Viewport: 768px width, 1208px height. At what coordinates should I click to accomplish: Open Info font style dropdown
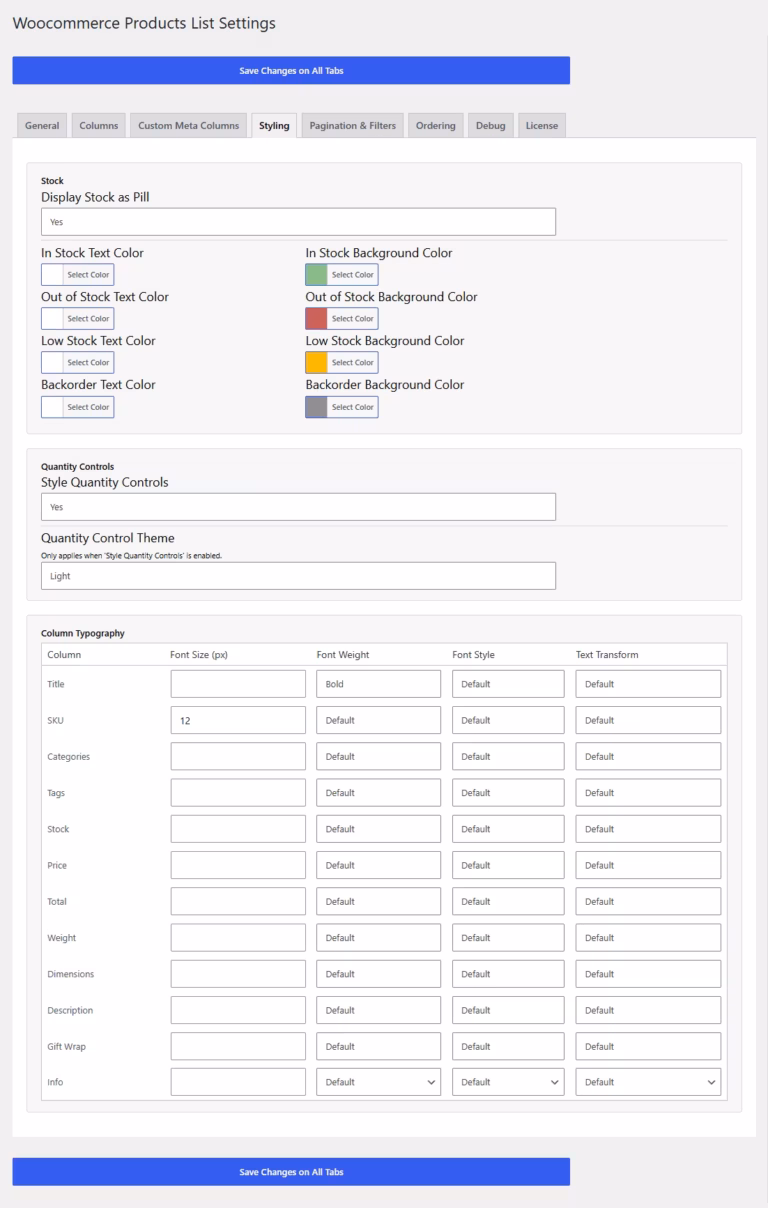pyautogui.click(x=508, y=1082)
